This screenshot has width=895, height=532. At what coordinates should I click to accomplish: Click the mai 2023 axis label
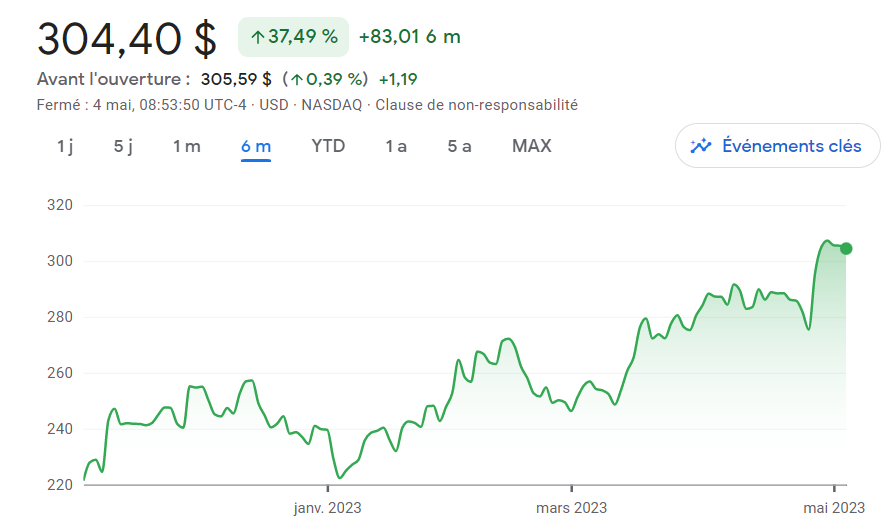[x=834, y=507]
